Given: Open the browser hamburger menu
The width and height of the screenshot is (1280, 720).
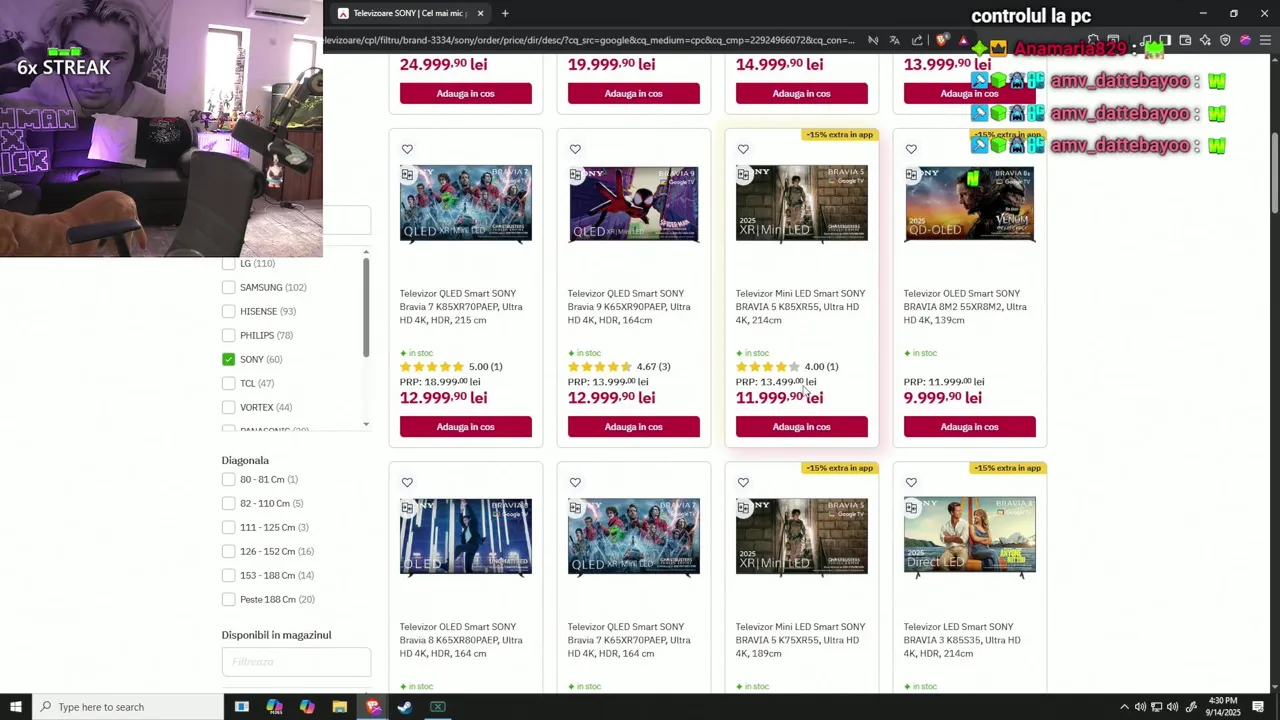Looking at the screenshot, I should 1265,40.
